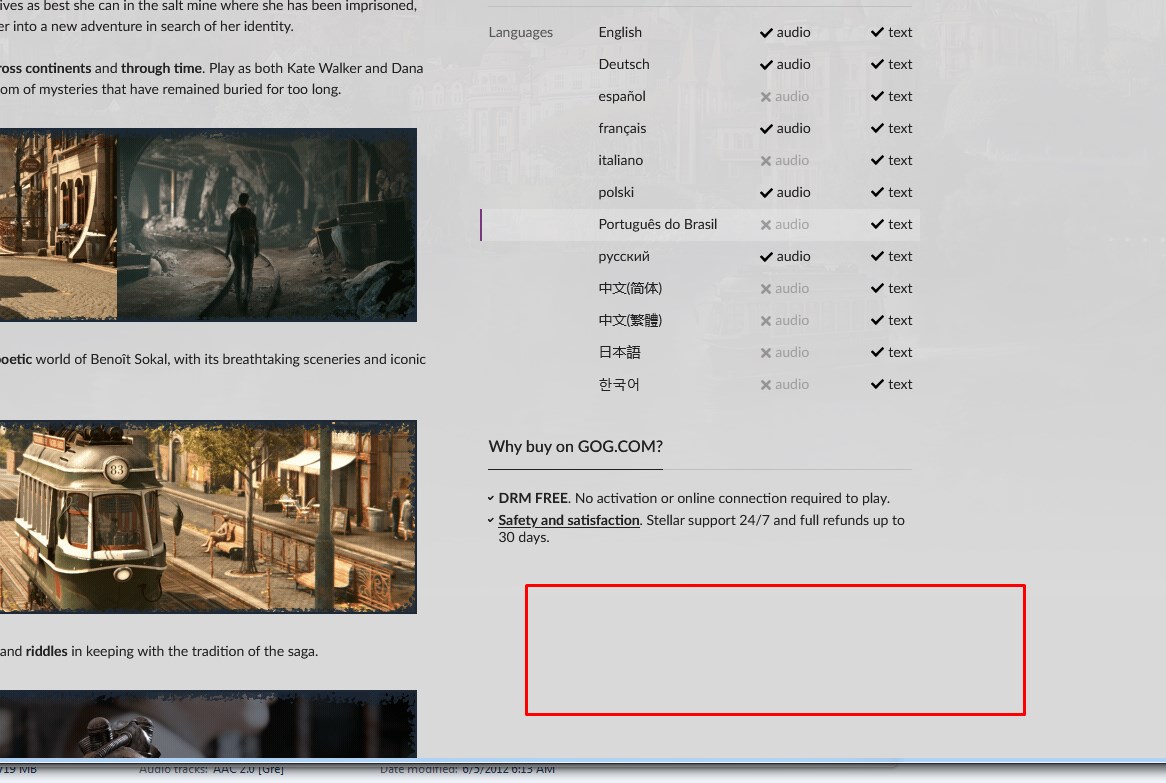This screenshot has height=783, width=1166.
Task: Click the text checkmark icon for 中文(繁體)
Action: (877, 320)
